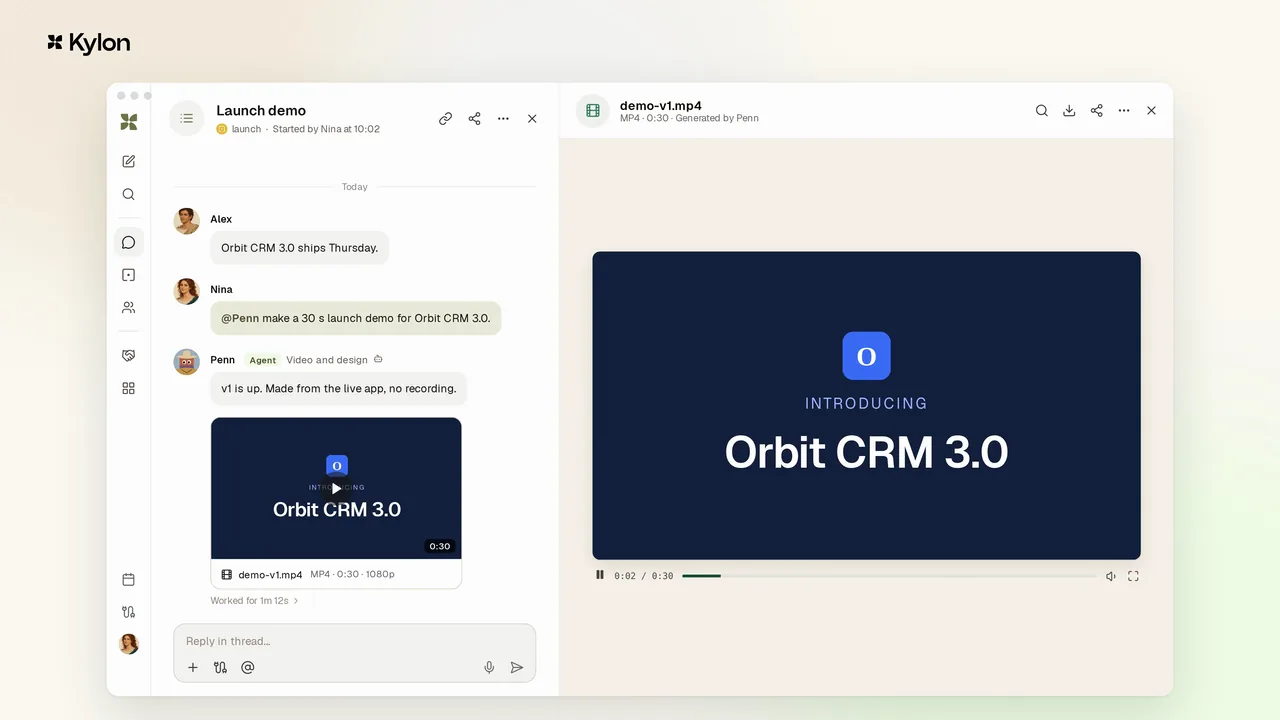This screenshot has height=720, width=1280.
Task: Open the launch channel tag under thread title
Action: [239, 129]
